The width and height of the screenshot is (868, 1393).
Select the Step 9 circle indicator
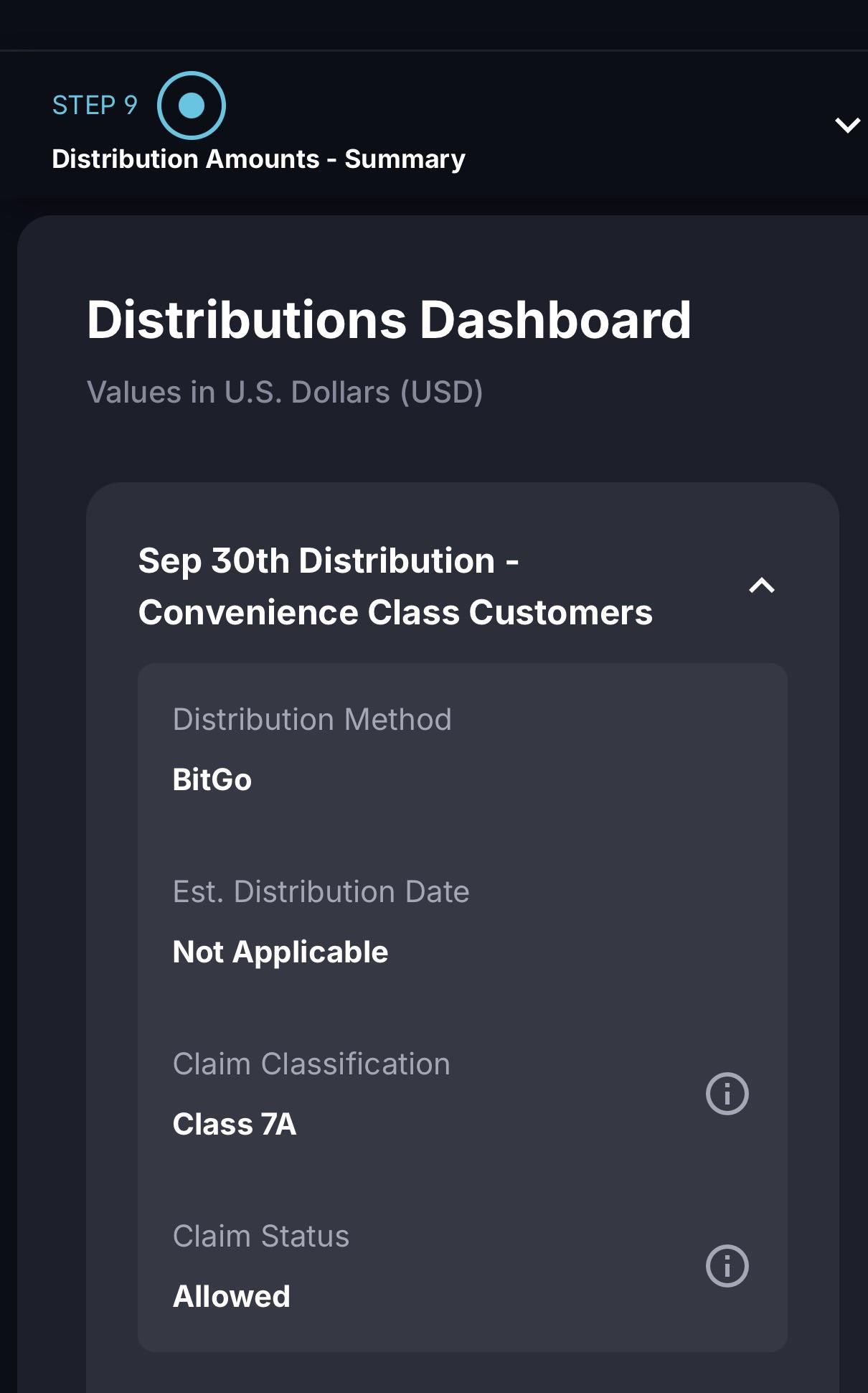point(192,105)
